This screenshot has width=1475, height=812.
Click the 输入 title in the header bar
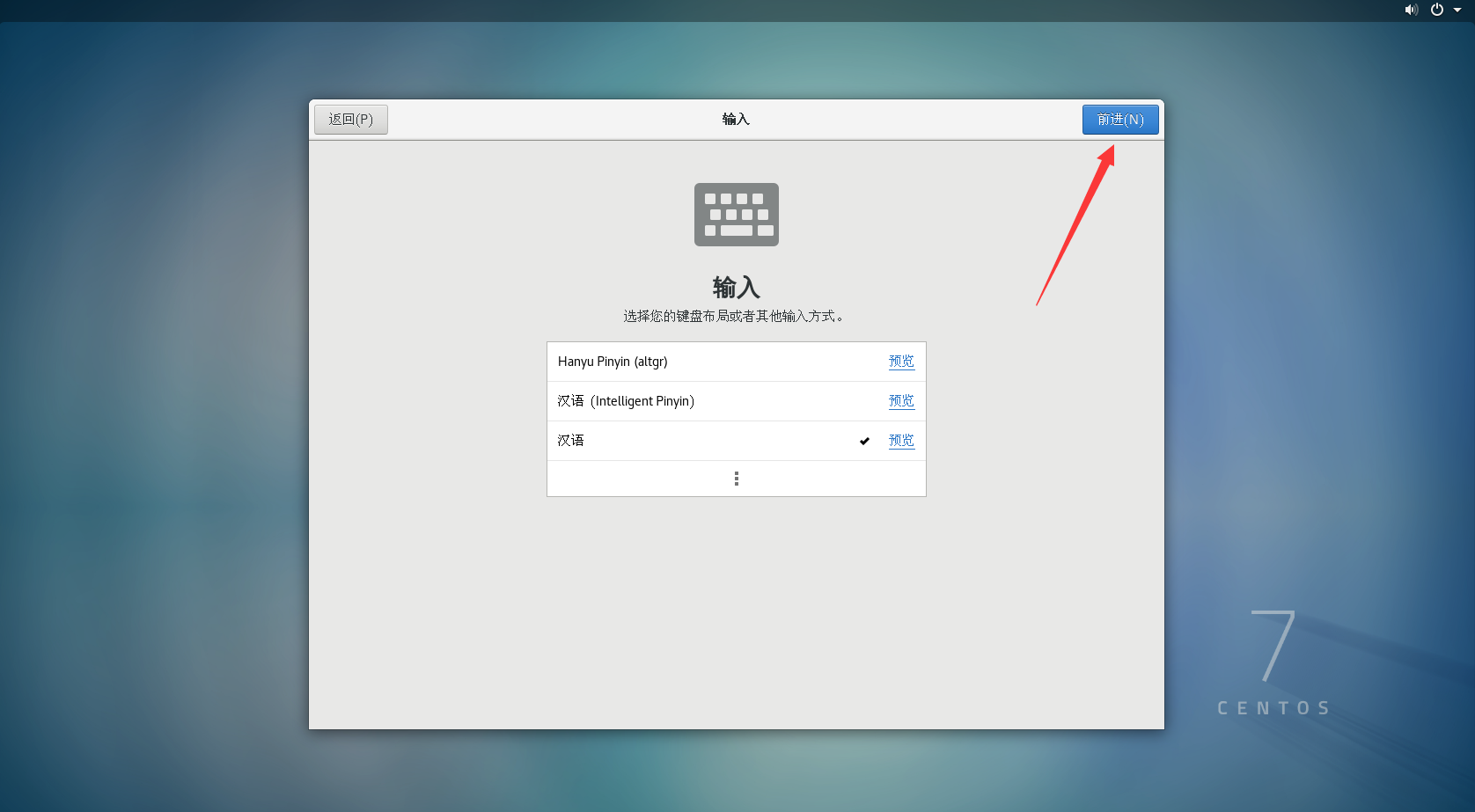point(736,120)
